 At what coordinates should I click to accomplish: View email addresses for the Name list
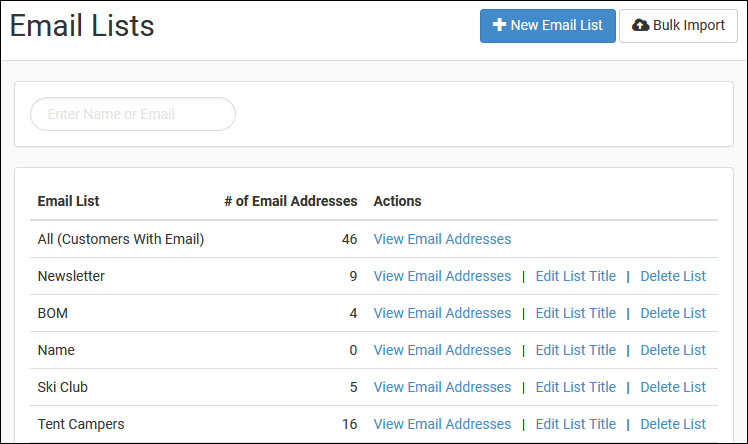tap(442, 350)
